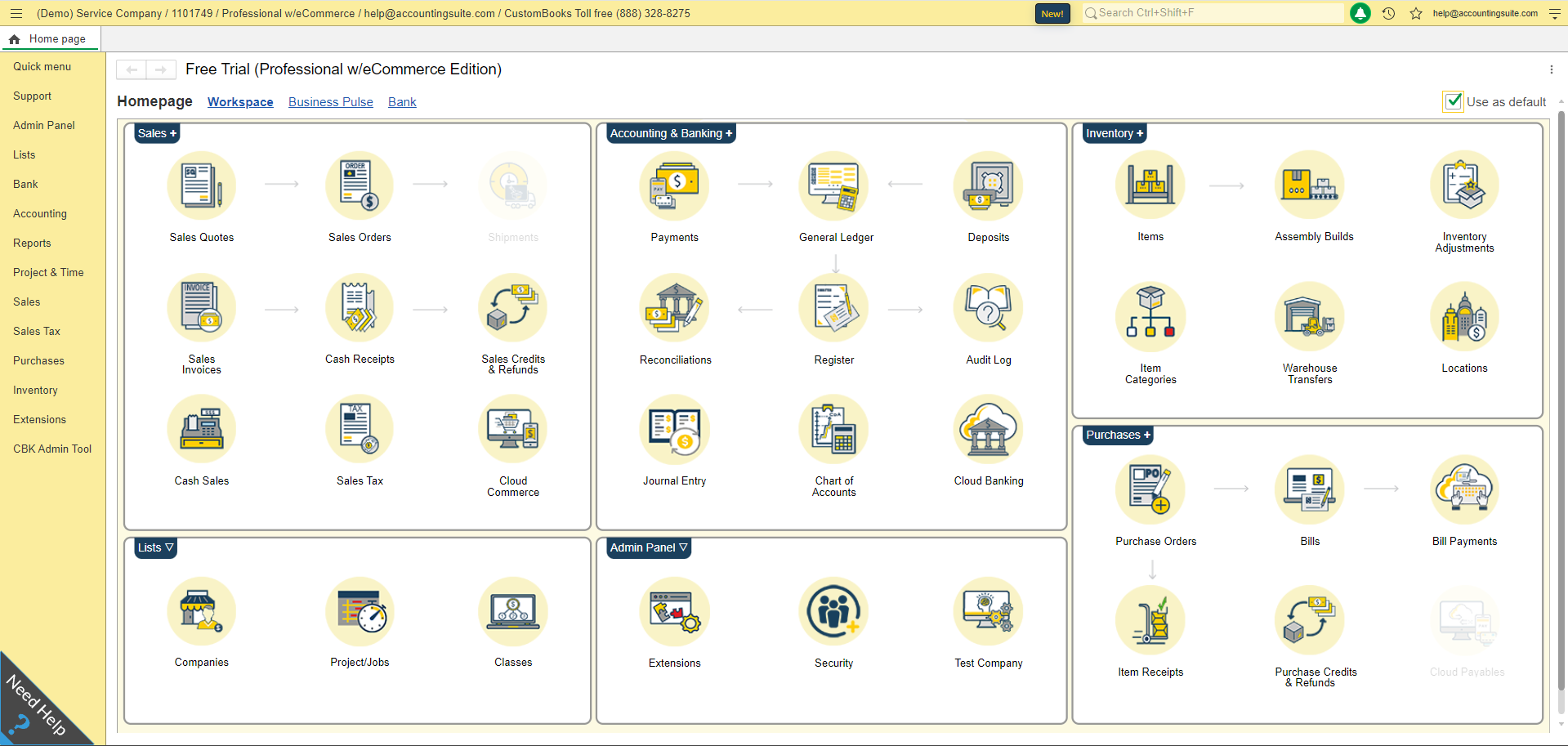This screenshot has width=1568, height=746.
Task: Open the Reconciliations icon
Action: coord(674,308)
